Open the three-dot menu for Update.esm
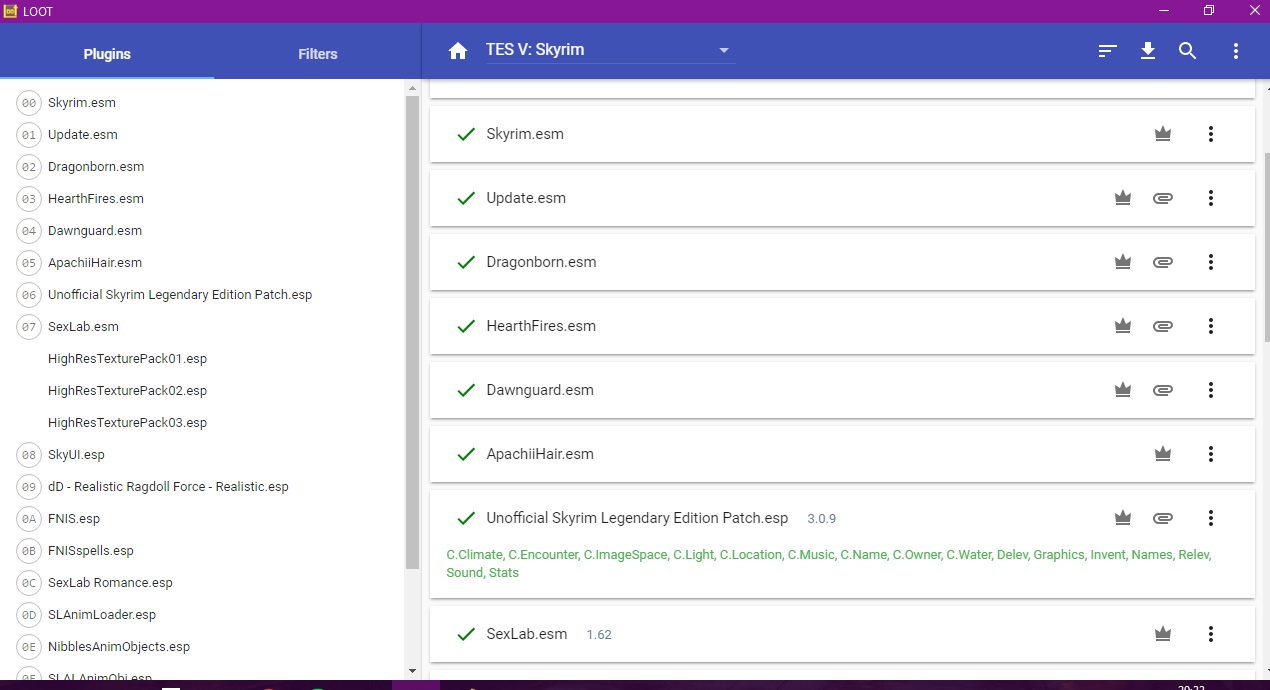Viewport: 1270px width, 690px height. (1211, 198)
